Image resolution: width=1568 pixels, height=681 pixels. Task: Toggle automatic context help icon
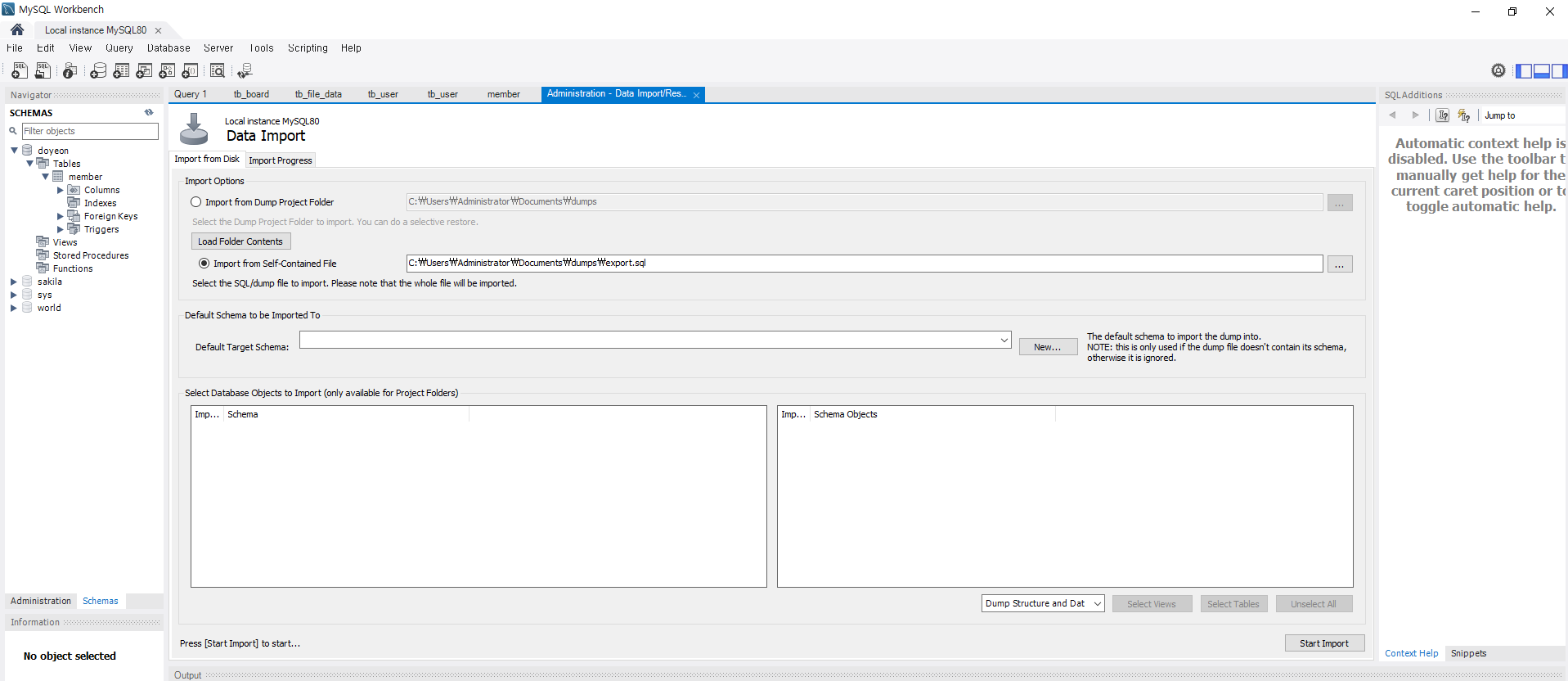1464,115
